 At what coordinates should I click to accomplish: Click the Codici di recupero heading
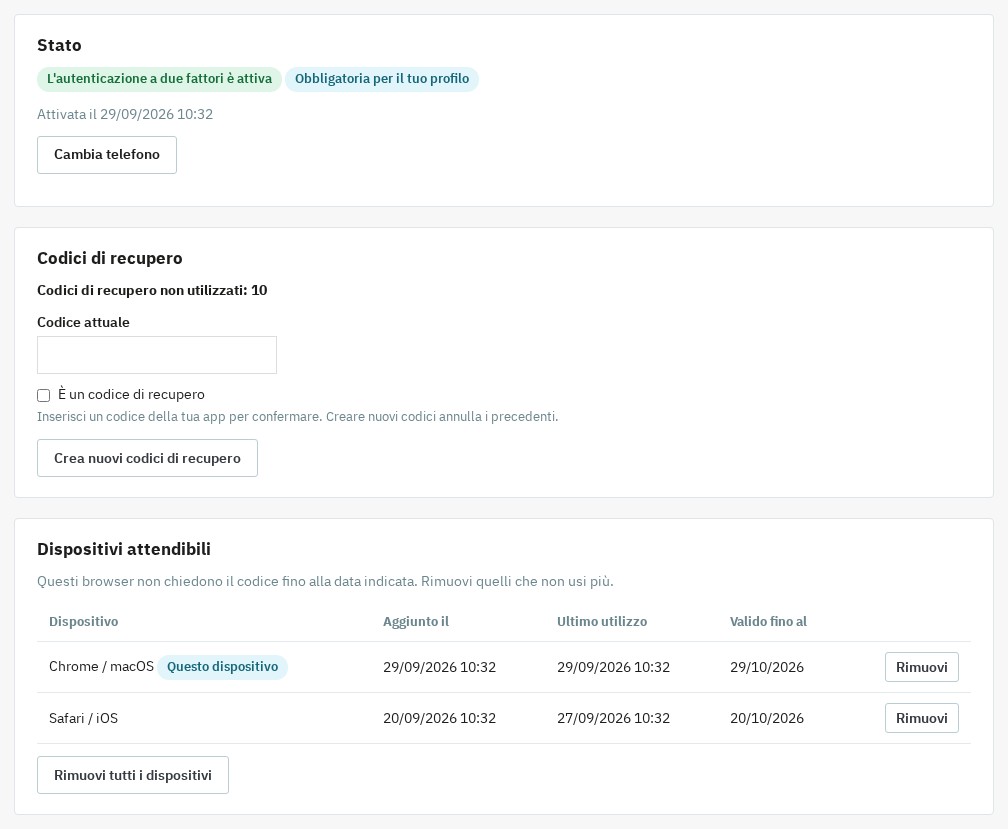(110, 258)
